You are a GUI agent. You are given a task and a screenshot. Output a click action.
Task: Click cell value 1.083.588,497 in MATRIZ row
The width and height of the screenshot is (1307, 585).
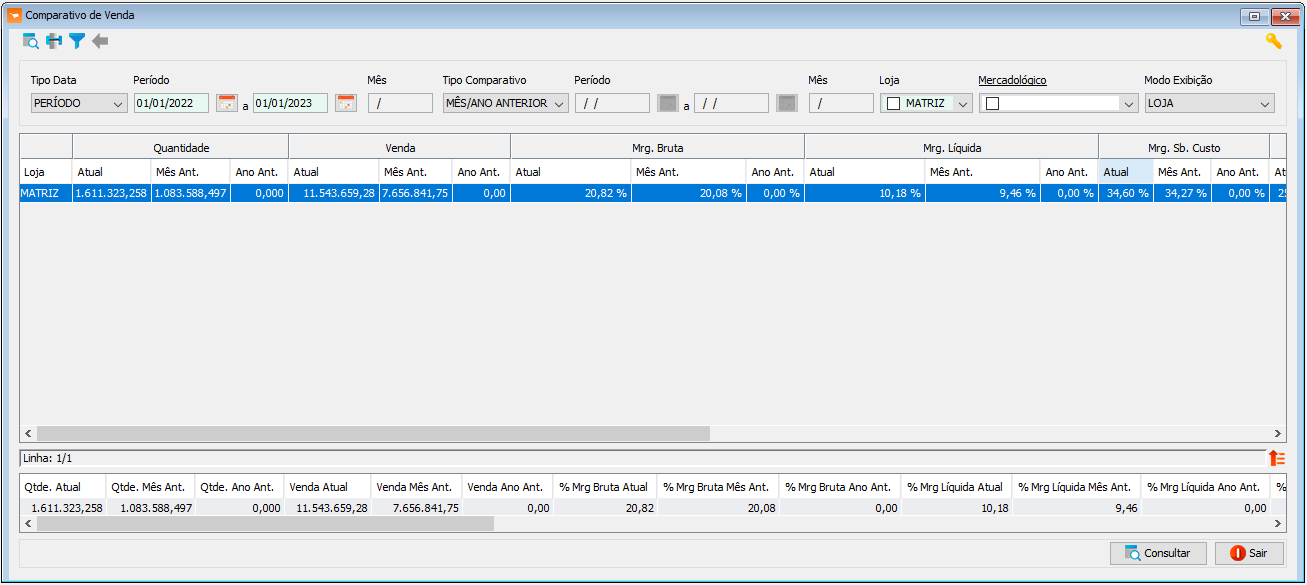coord(191,193)
